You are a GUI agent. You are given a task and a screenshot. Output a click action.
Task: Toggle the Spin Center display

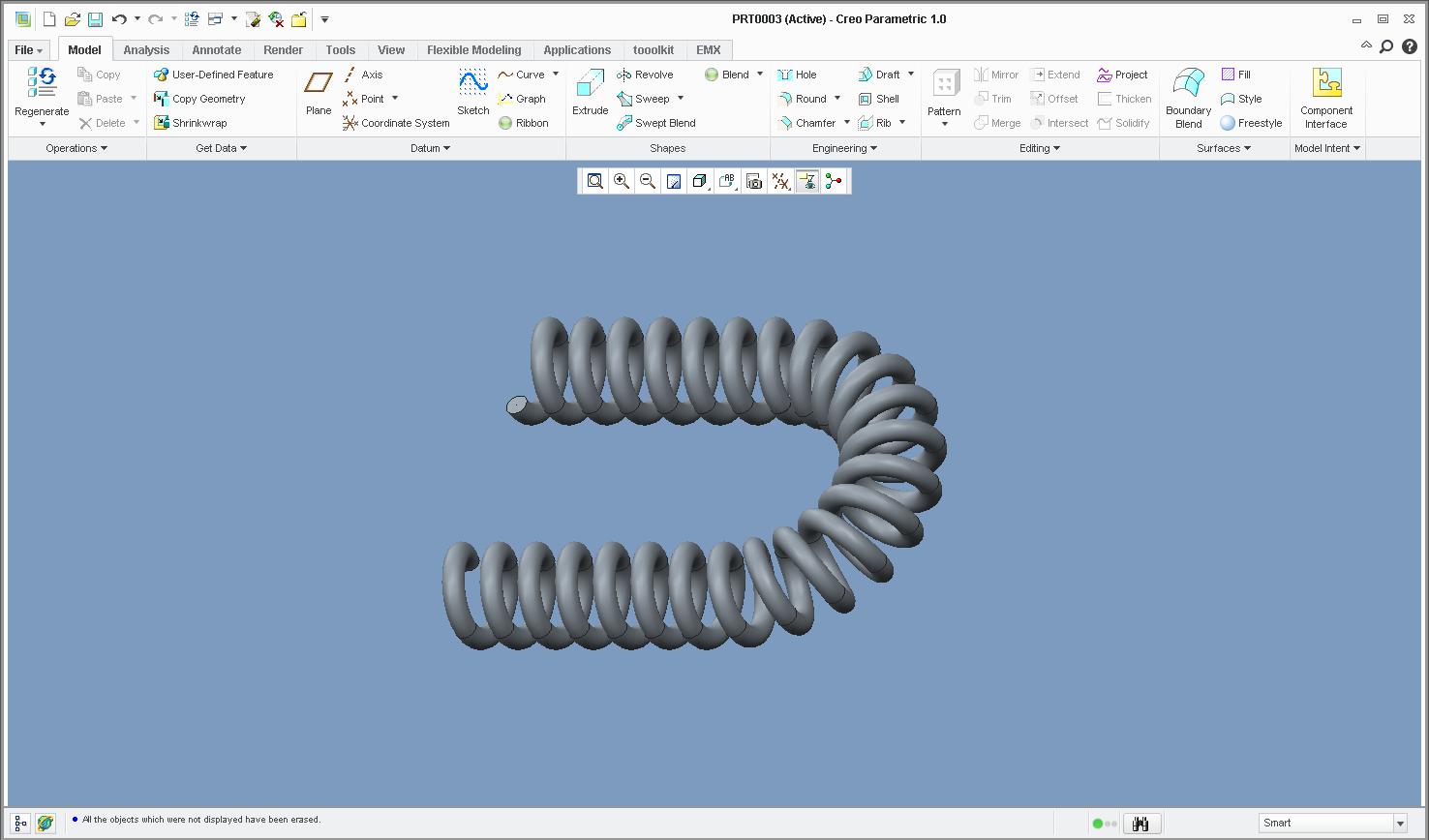(834, 181)
